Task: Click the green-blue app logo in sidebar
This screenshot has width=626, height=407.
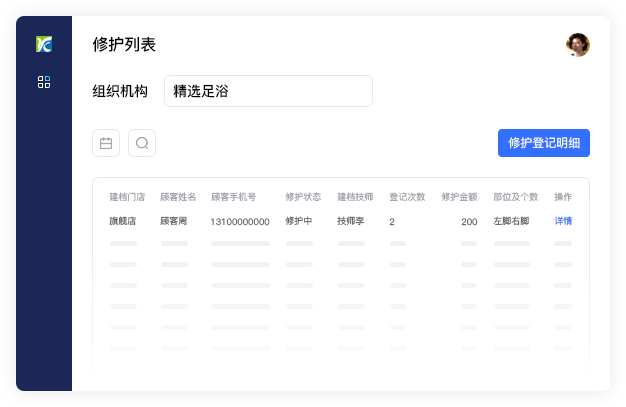Action: click(x=44, y=44)
